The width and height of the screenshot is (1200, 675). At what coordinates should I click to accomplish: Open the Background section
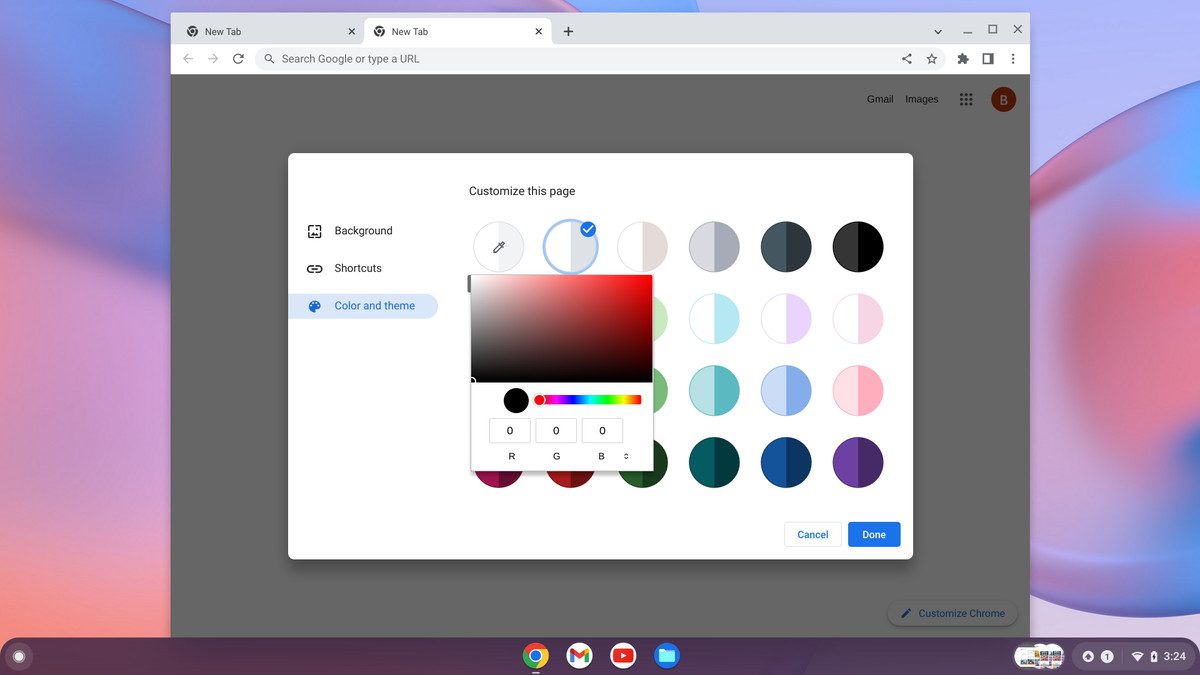click(x=363, y=231)
